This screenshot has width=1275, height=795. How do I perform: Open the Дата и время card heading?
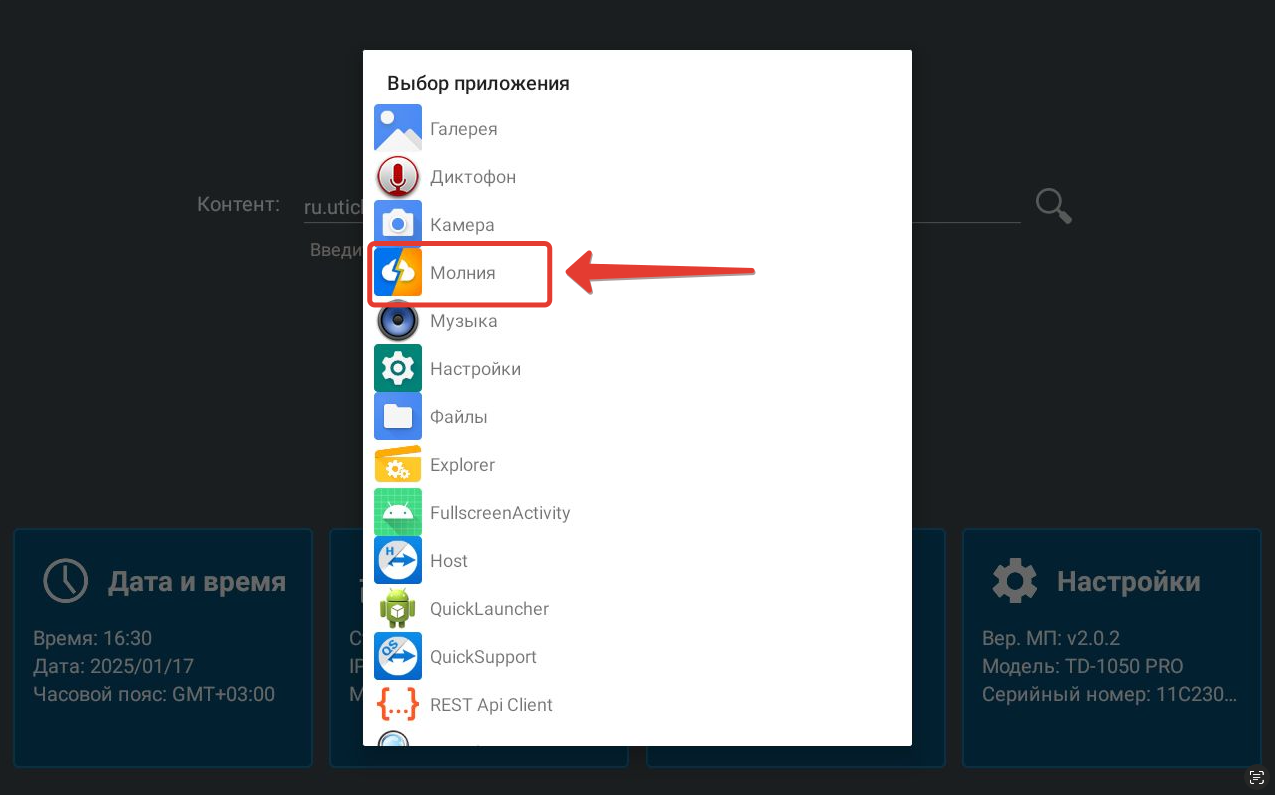[x=197, y=581]
